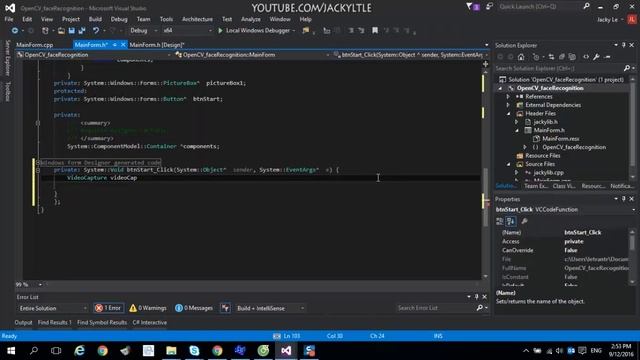Click the New Project toolbar icon
Image resolution: width=640 pixels, height=360 pixels.
(45, 31)
